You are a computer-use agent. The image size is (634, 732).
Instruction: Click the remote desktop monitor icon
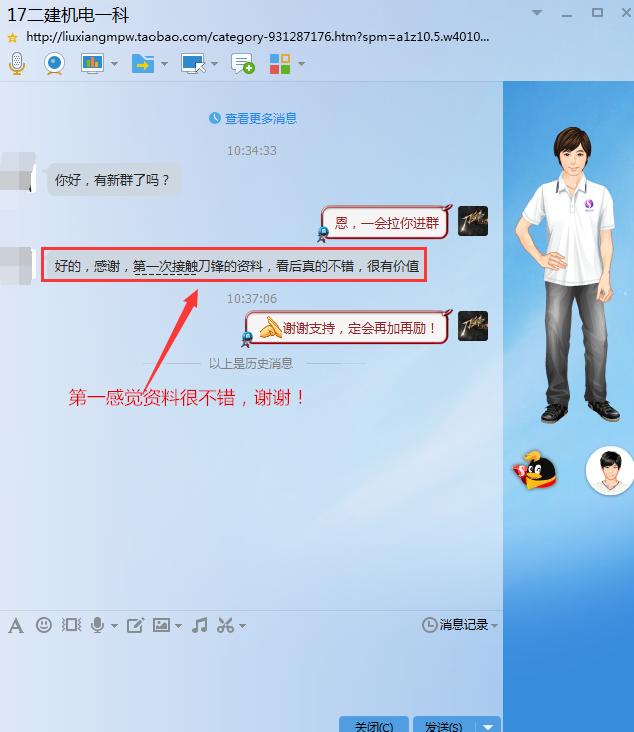click(193, 63)
